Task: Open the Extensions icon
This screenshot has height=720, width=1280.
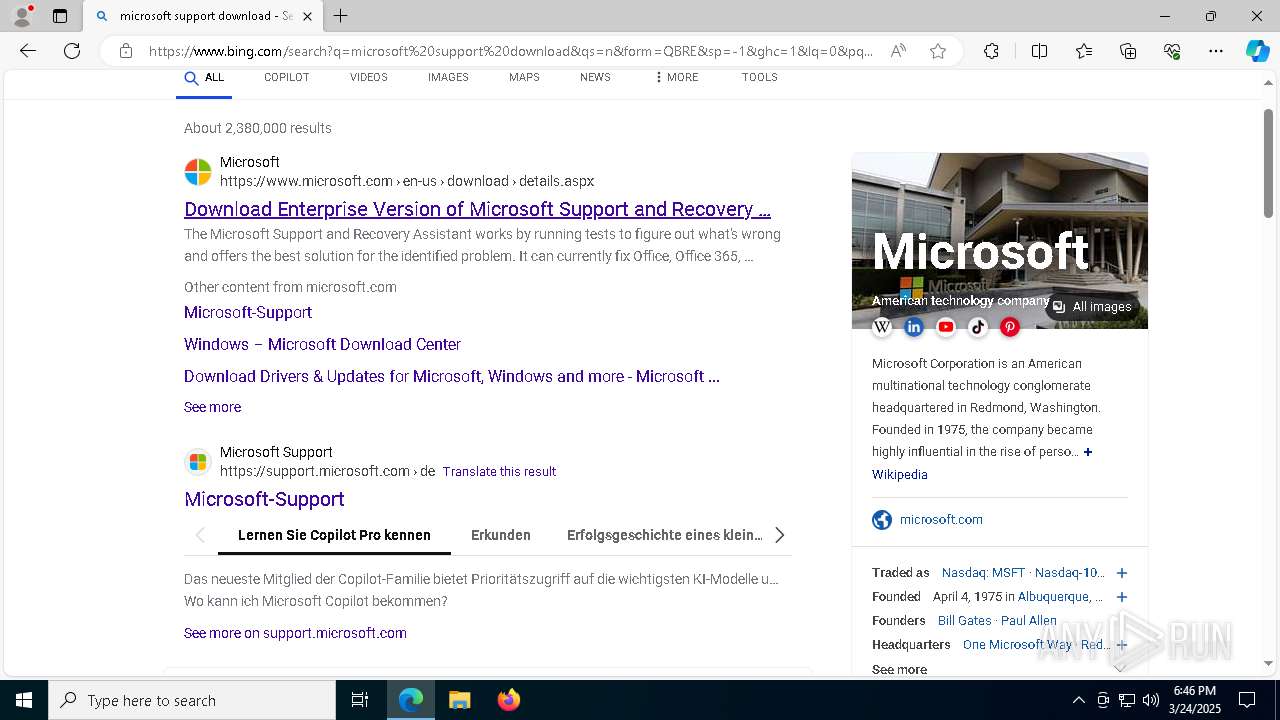Action: pyautogui.click(x=991, y=51)
